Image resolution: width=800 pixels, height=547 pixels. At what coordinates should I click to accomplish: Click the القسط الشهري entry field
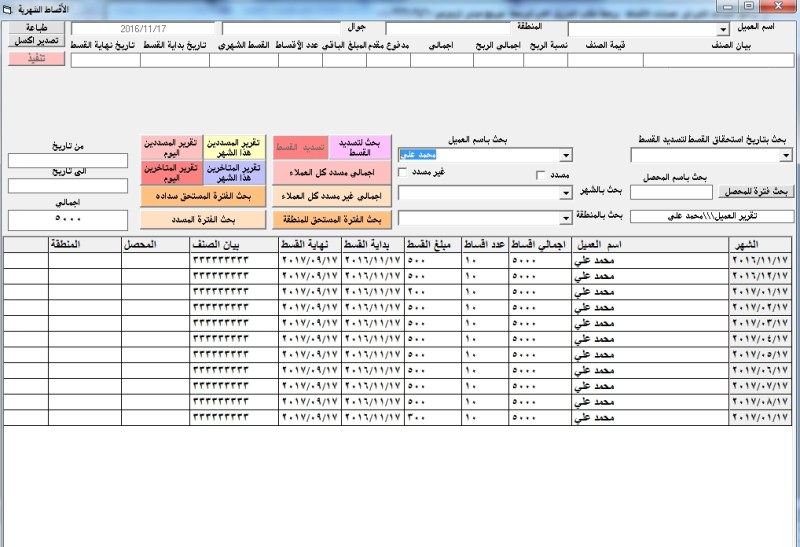pos(244,60)
